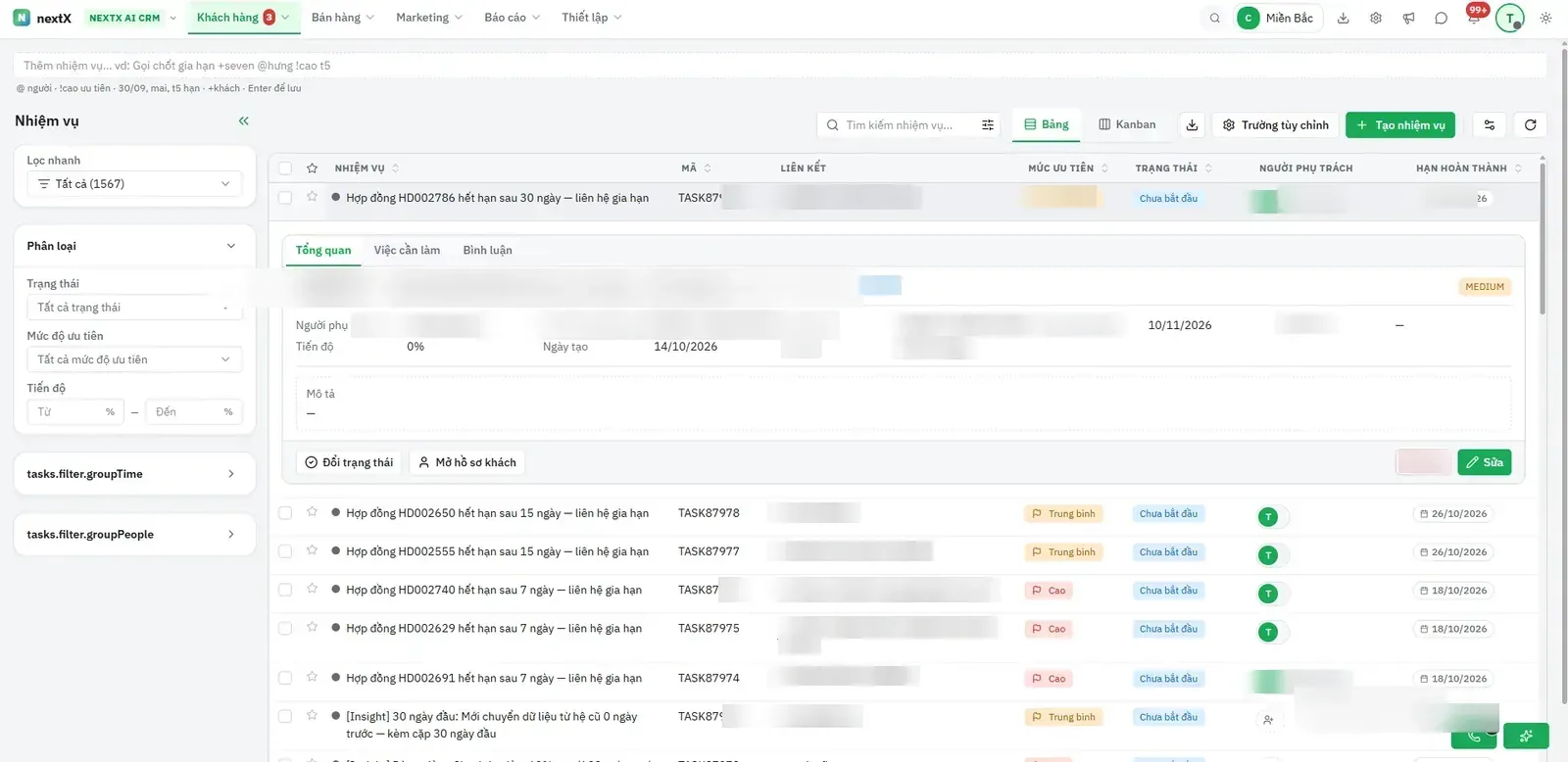Click the nextX logo

(42, 18)
